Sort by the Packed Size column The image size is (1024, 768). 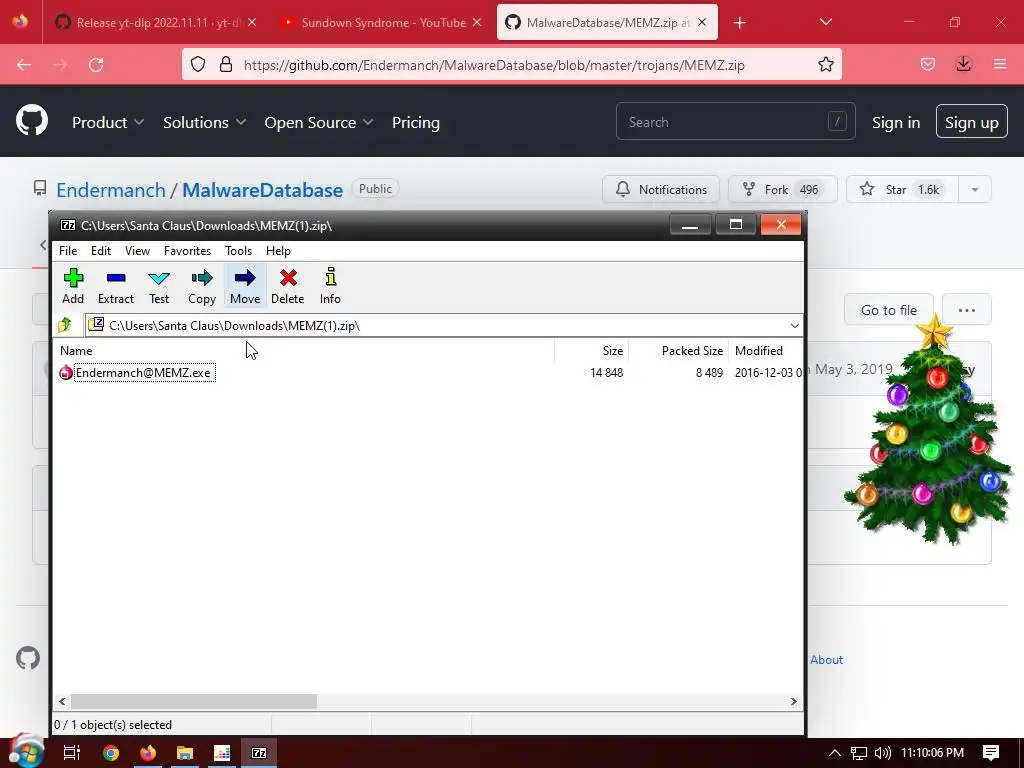tap(678, 351)
